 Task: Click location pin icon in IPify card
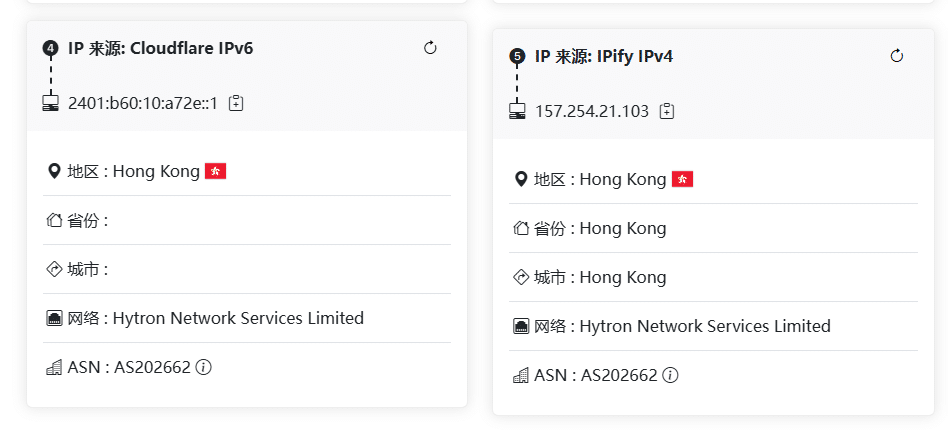pyautogui.click(x=521, y=179)
